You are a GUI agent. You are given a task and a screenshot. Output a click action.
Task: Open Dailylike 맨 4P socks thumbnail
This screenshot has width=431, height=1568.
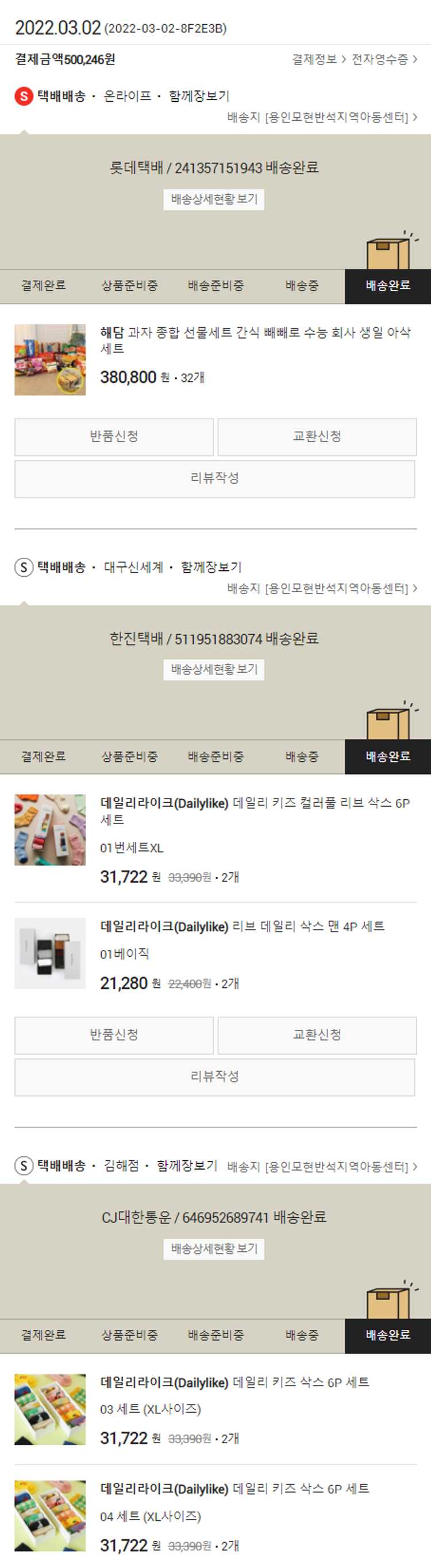(50, 953)
